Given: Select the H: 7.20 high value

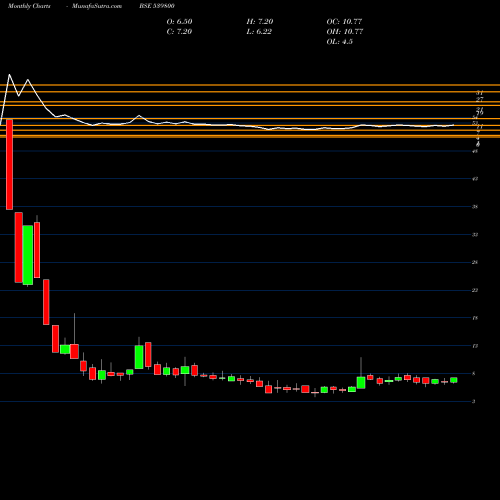Looking at the screenshot, I should point(260,22).
